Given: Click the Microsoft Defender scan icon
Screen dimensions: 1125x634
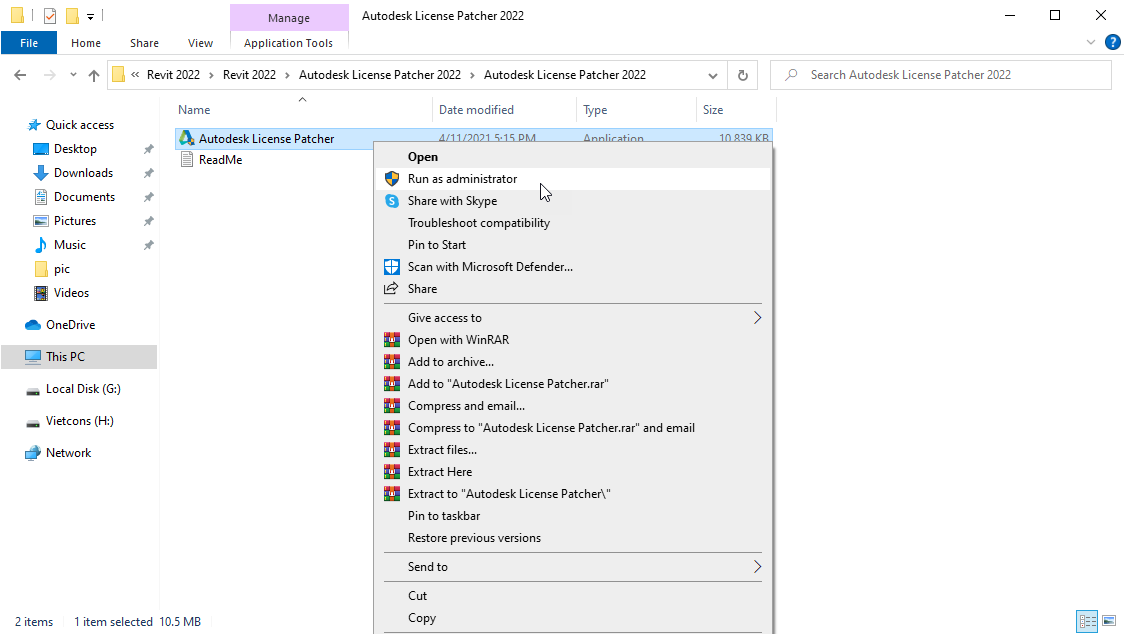Looking at the screenshot, I should pos(392,267).
